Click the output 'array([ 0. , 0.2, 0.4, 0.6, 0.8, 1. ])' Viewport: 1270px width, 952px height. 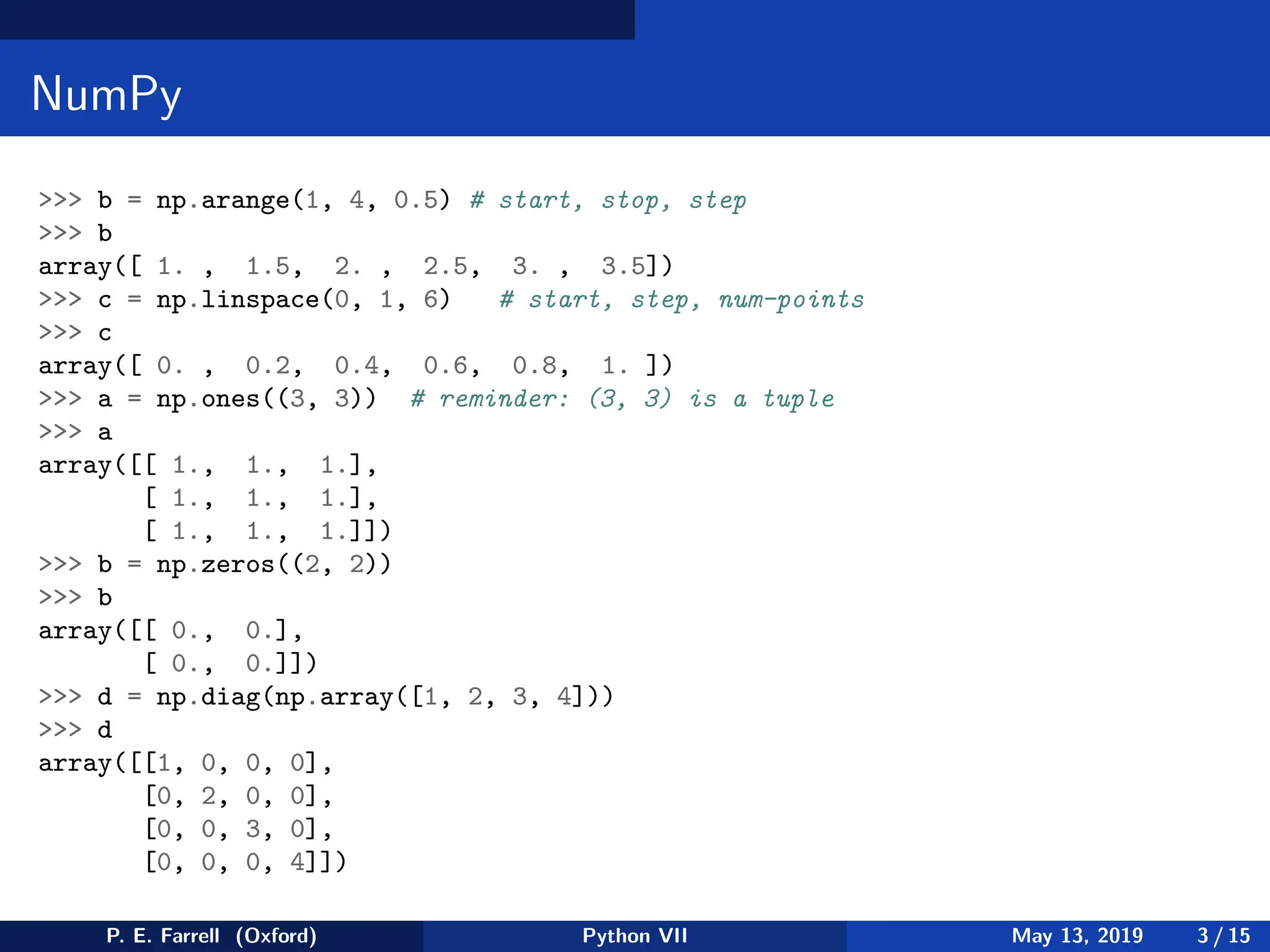(x=355, y=366)
